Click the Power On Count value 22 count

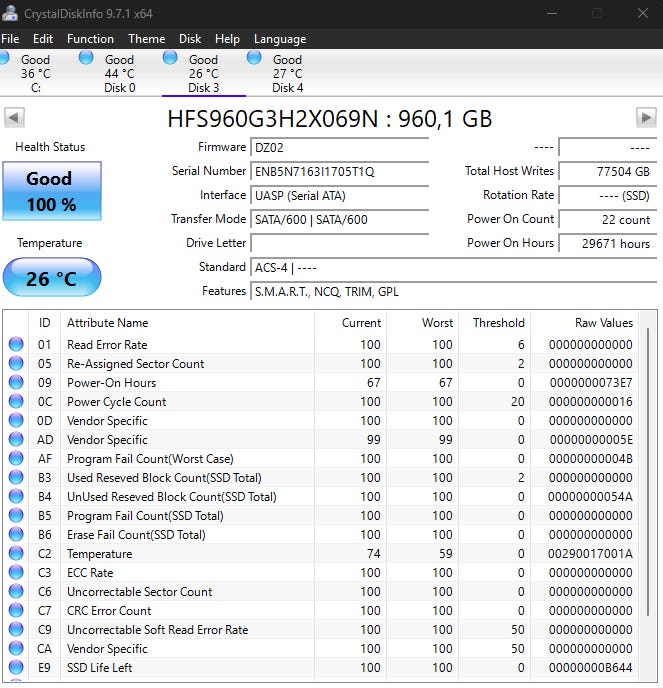click(x=608, y=219)
